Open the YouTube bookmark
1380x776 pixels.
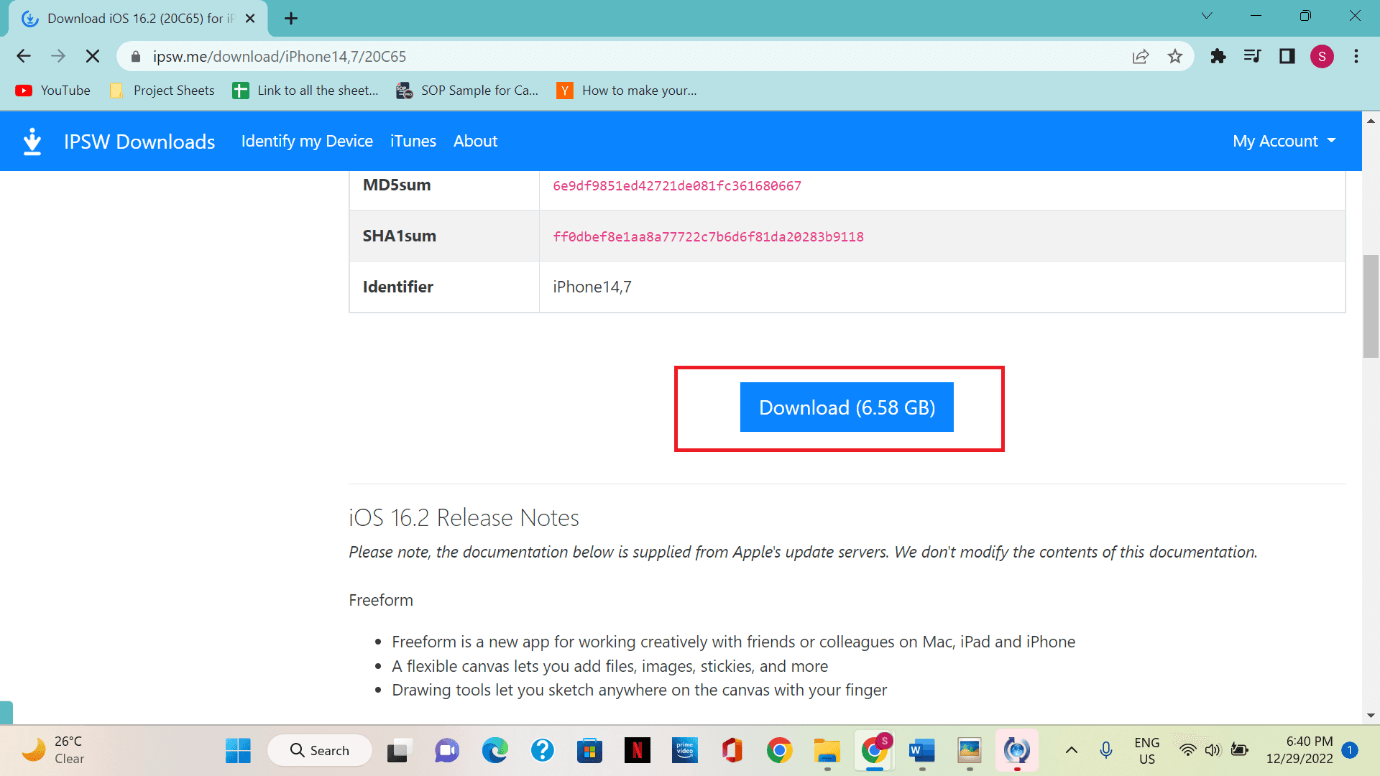(52, 90)
